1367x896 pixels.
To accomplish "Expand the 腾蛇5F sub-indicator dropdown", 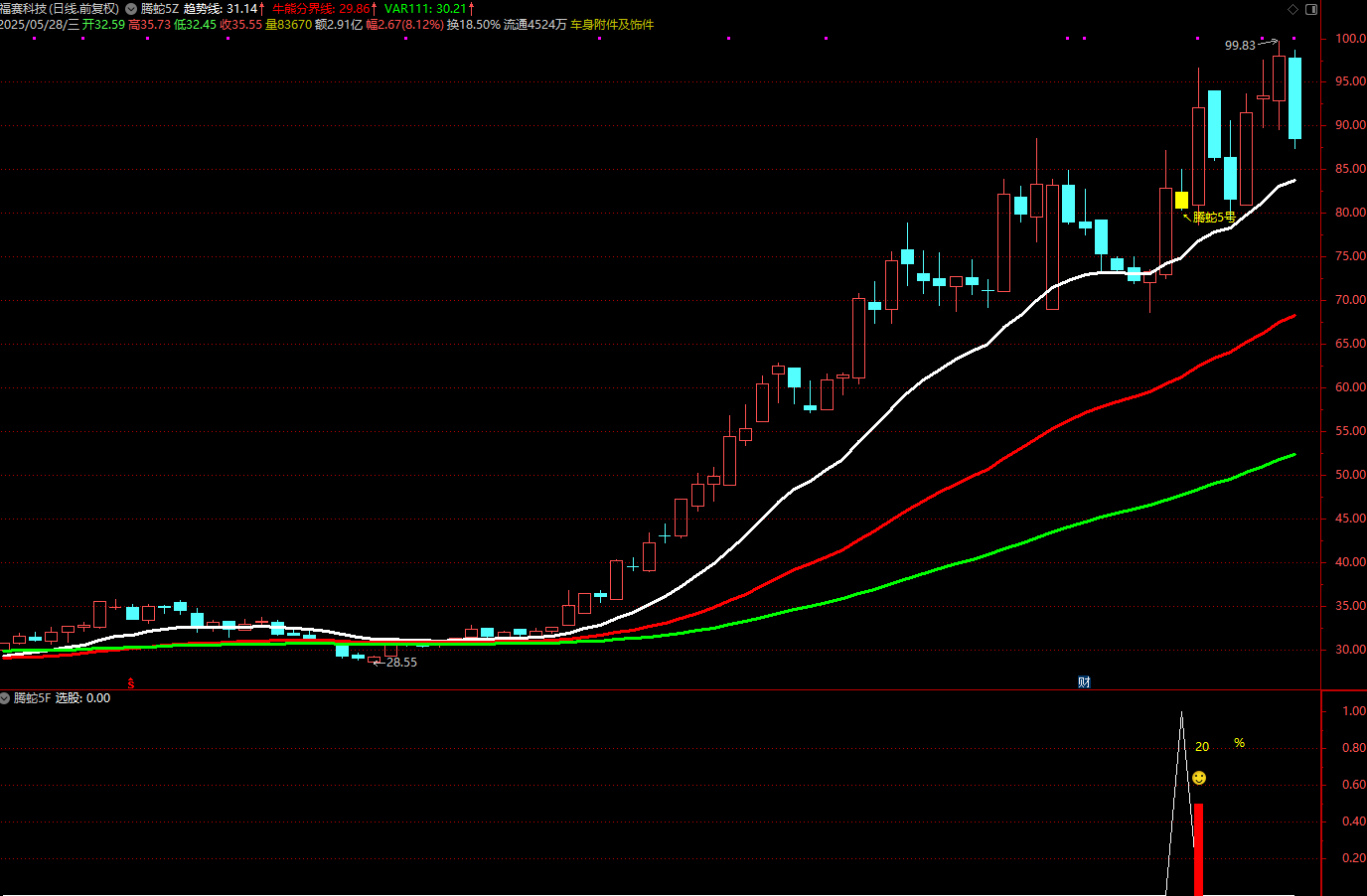I will click(x=5, y=698).
